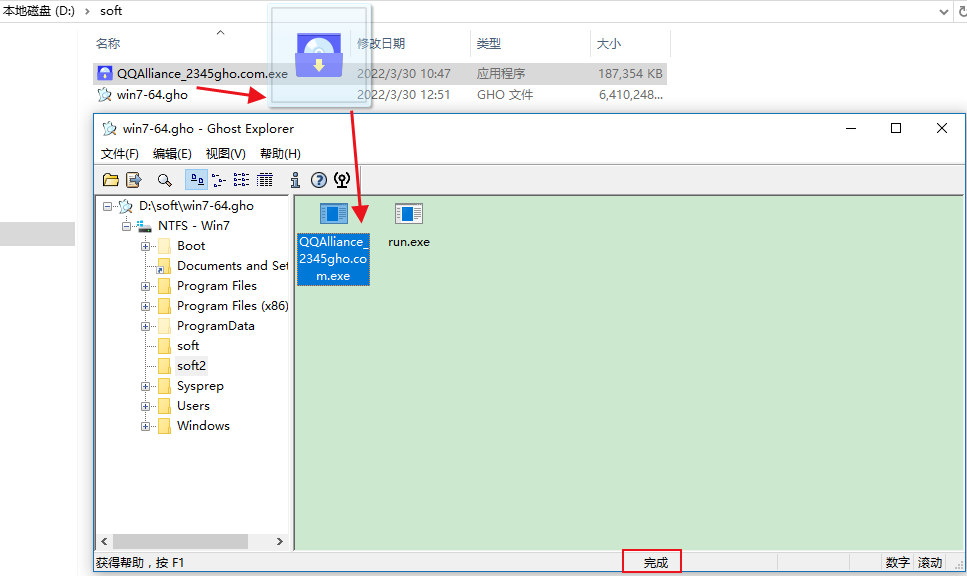Expand the Program Files folder

pyautogui.click(x=146, y=286)
